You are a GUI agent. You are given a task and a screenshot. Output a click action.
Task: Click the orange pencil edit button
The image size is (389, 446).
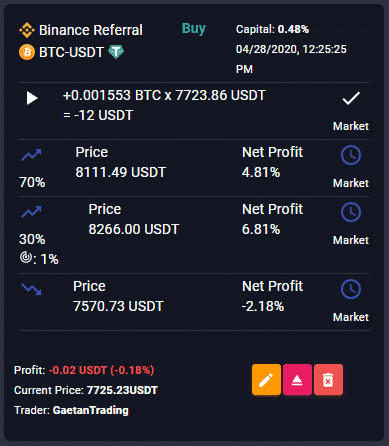(266, 380)
